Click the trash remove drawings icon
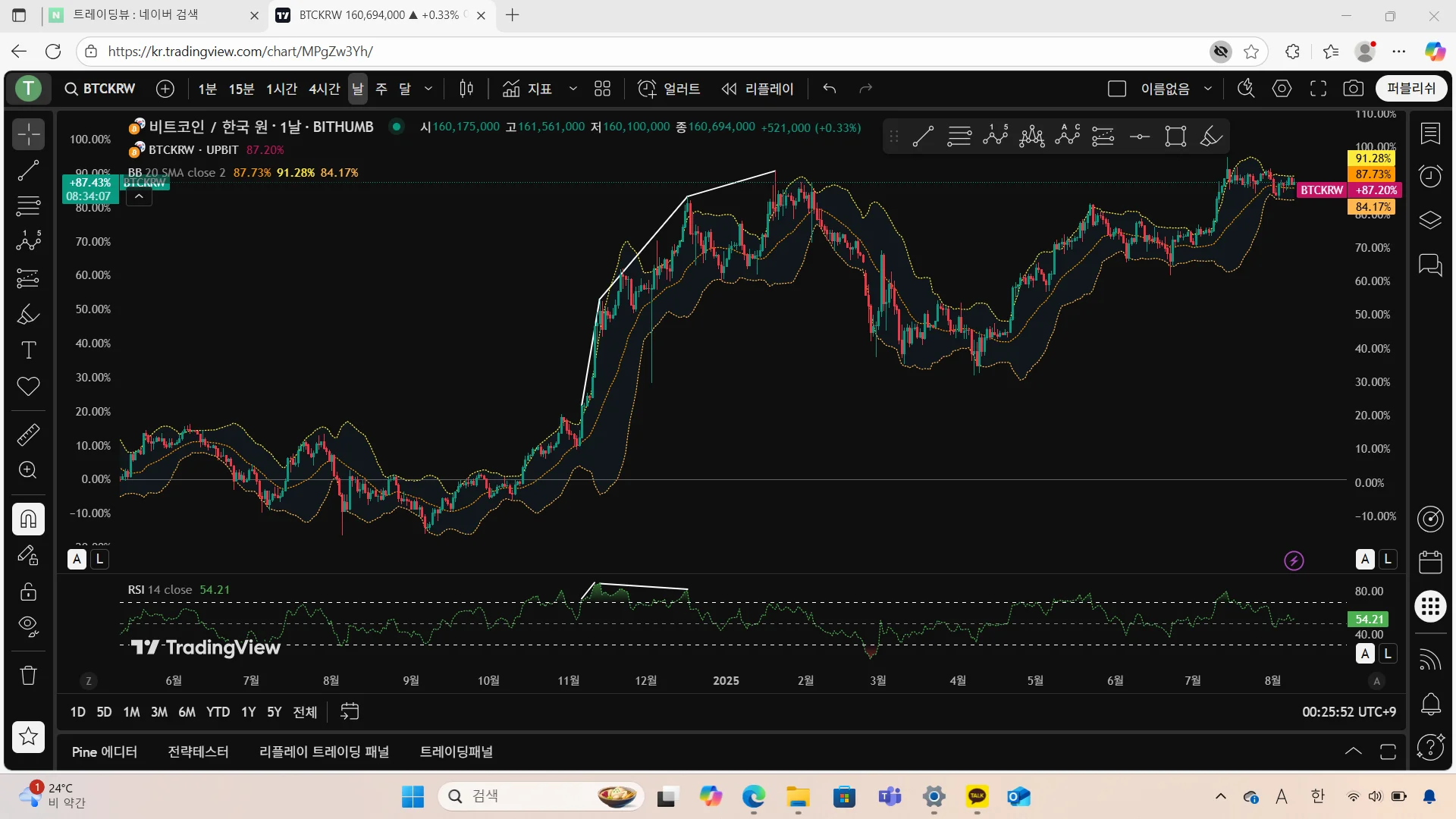 pos(28,675)
